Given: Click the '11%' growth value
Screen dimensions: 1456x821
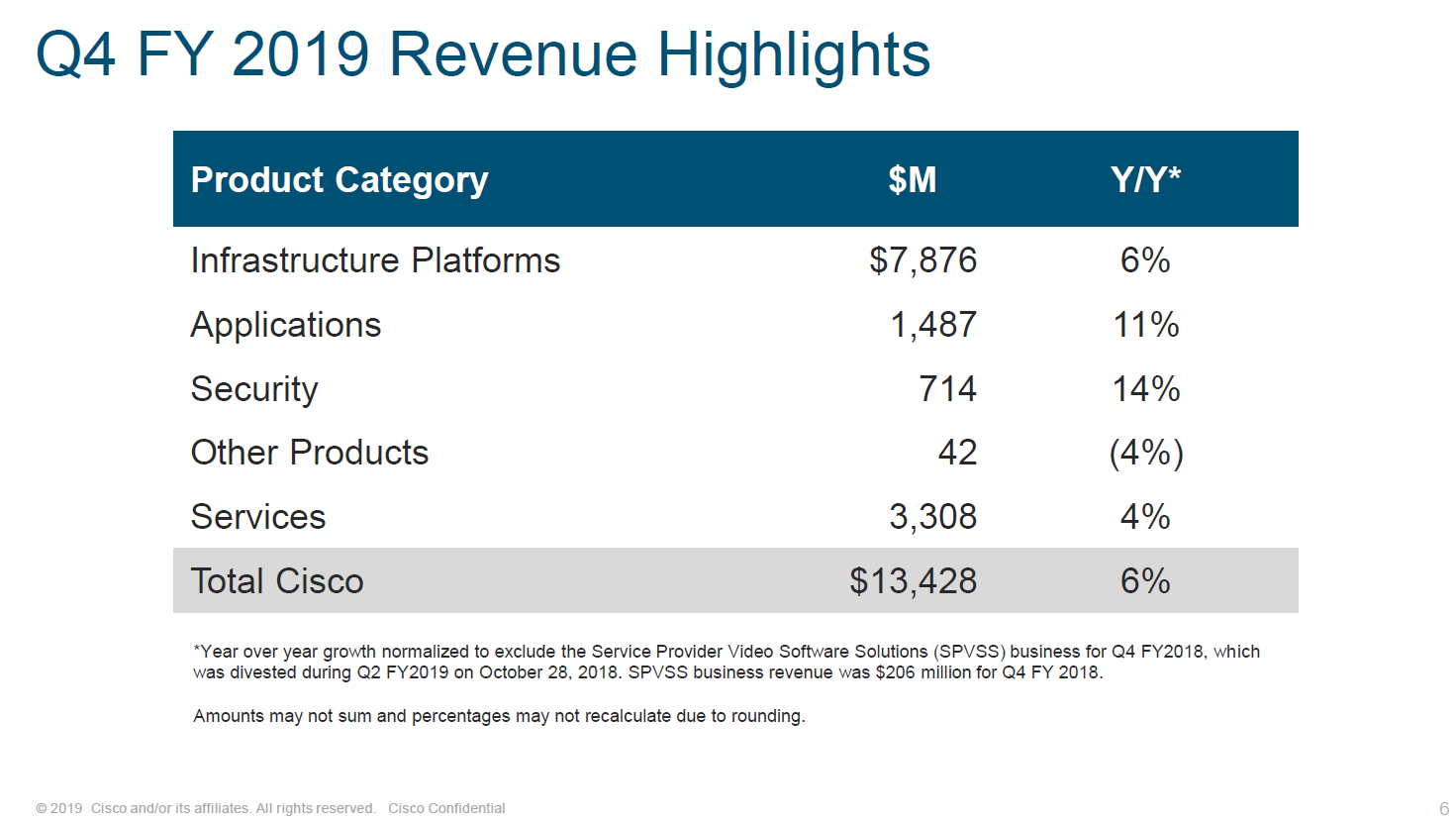Looking at the screenshot, I should (x=1145, y=325).
